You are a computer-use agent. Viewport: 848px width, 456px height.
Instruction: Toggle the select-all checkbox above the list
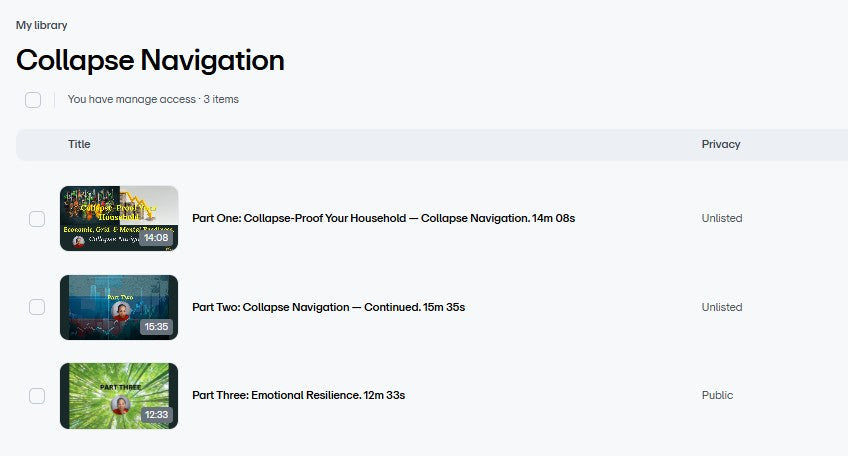(33, 99)
